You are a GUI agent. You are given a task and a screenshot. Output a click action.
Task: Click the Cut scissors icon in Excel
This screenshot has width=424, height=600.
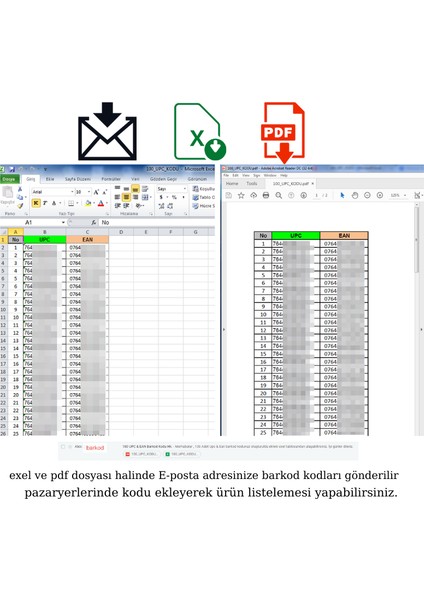(x=20, y=189)
